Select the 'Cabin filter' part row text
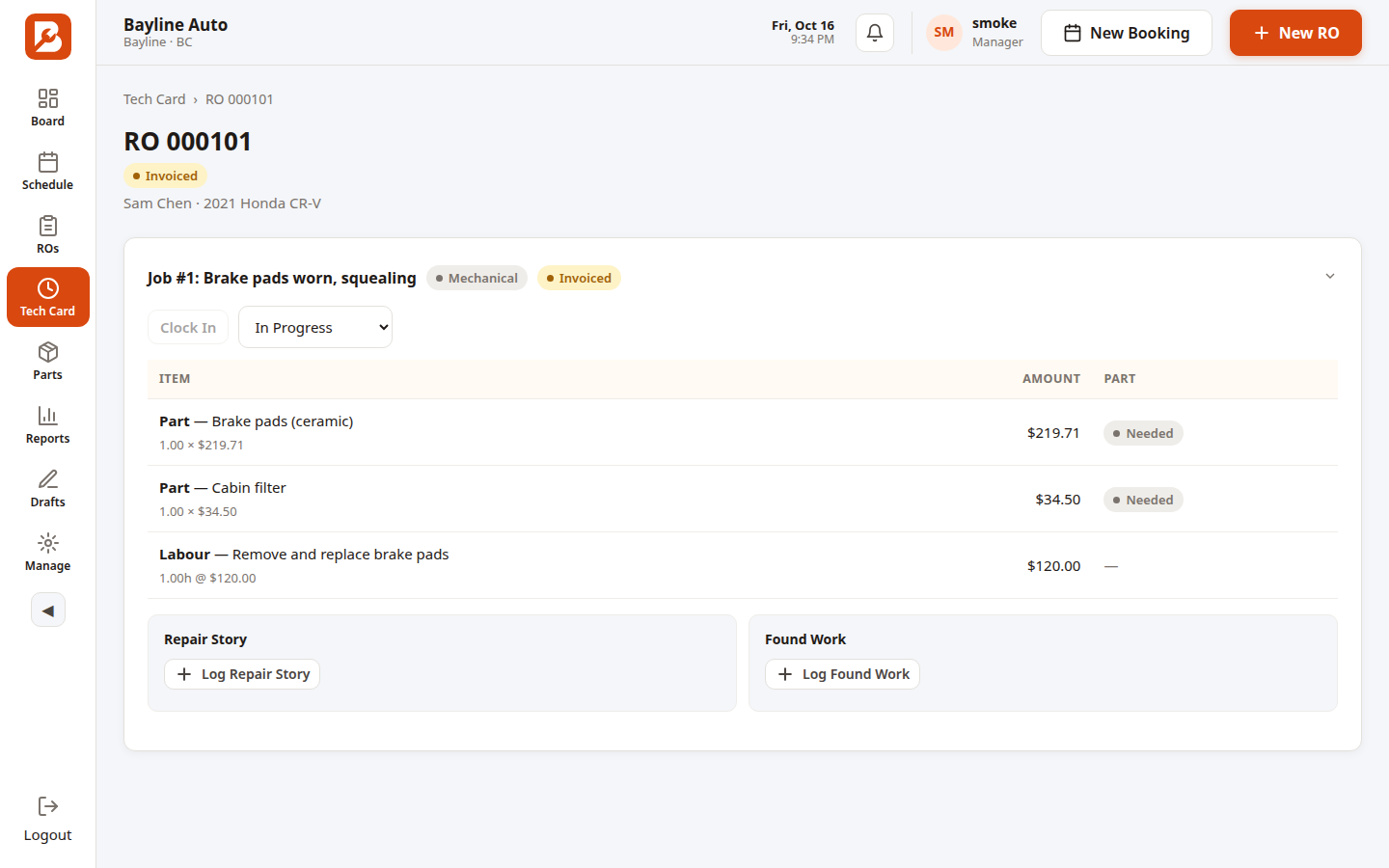 click(249, 488)
